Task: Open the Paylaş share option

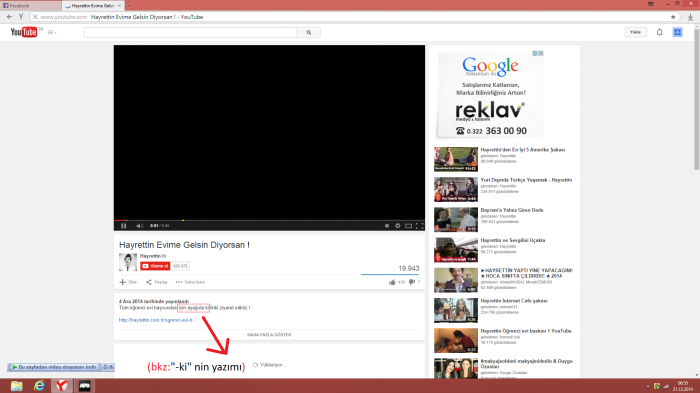Action: pos(157,282)
